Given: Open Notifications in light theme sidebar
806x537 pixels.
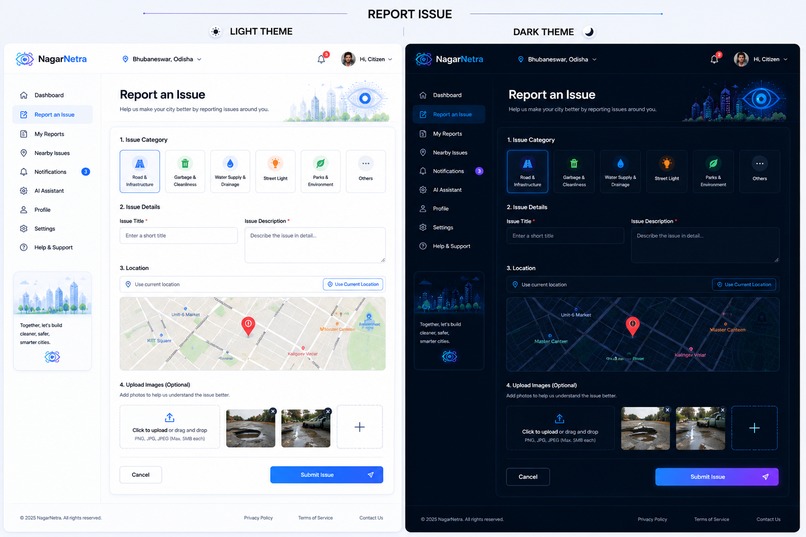Looking at the screenshot, I should (52, 172).
